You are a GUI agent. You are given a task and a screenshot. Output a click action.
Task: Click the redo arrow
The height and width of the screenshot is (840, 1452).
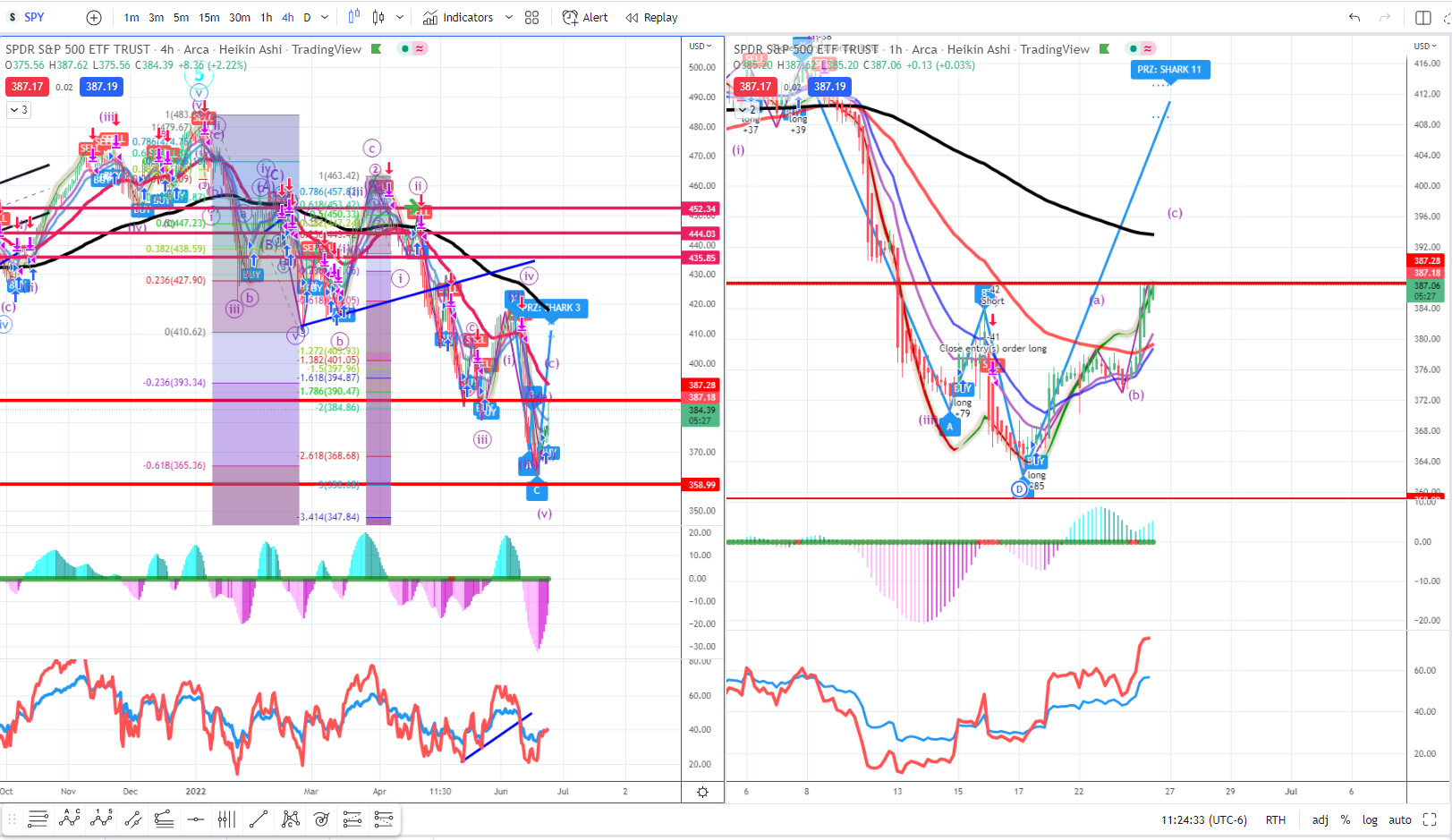tap(1385, 17)
